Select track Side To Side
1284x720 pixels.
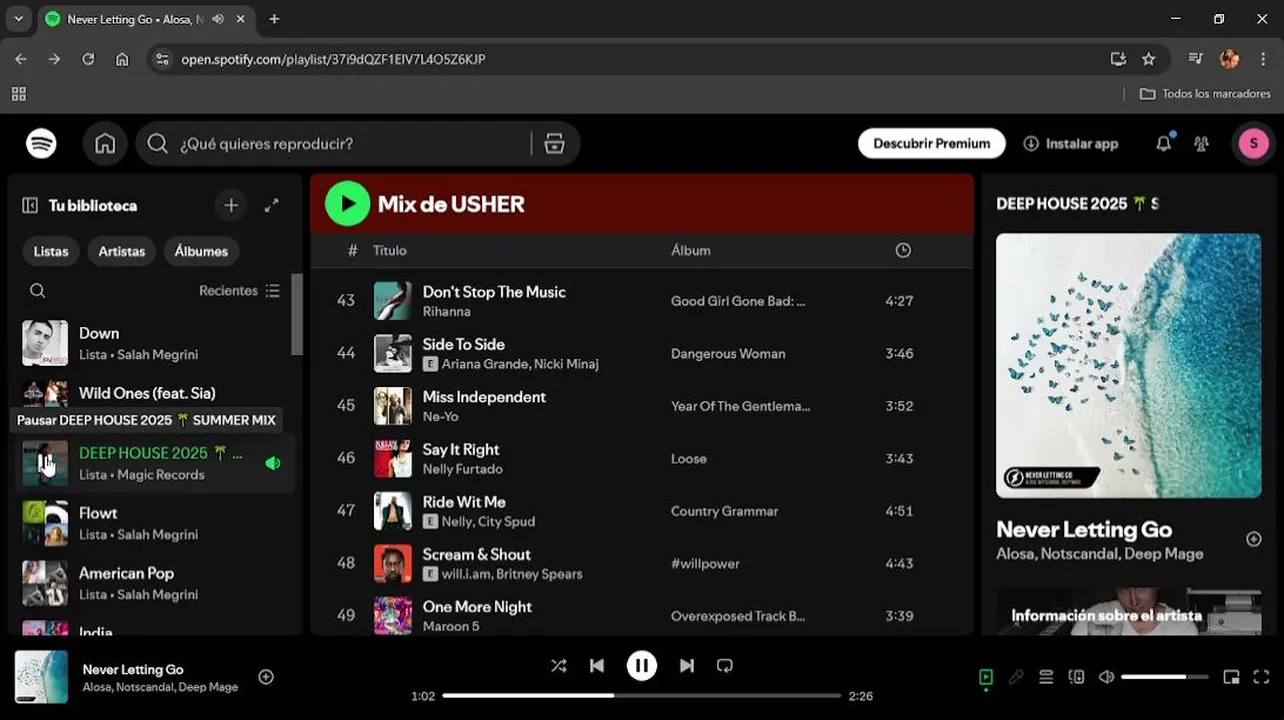click(463, 344)
